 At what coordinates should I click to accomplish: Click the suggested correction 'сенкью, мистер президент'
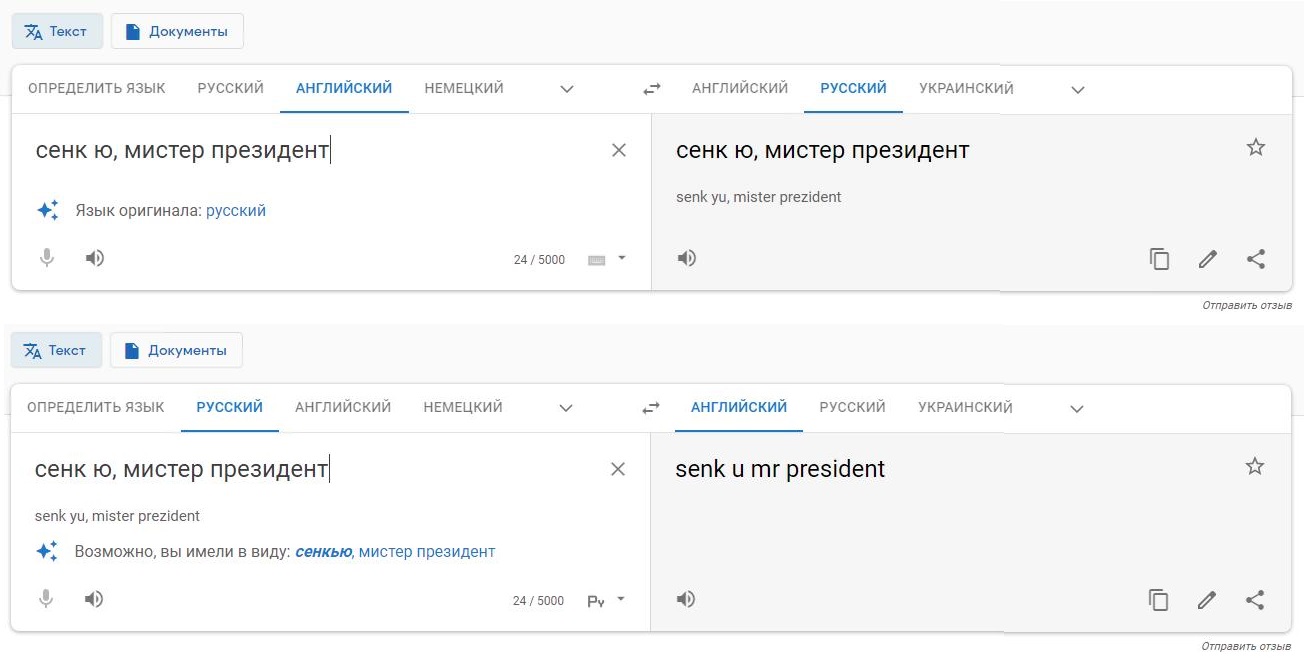395,552
